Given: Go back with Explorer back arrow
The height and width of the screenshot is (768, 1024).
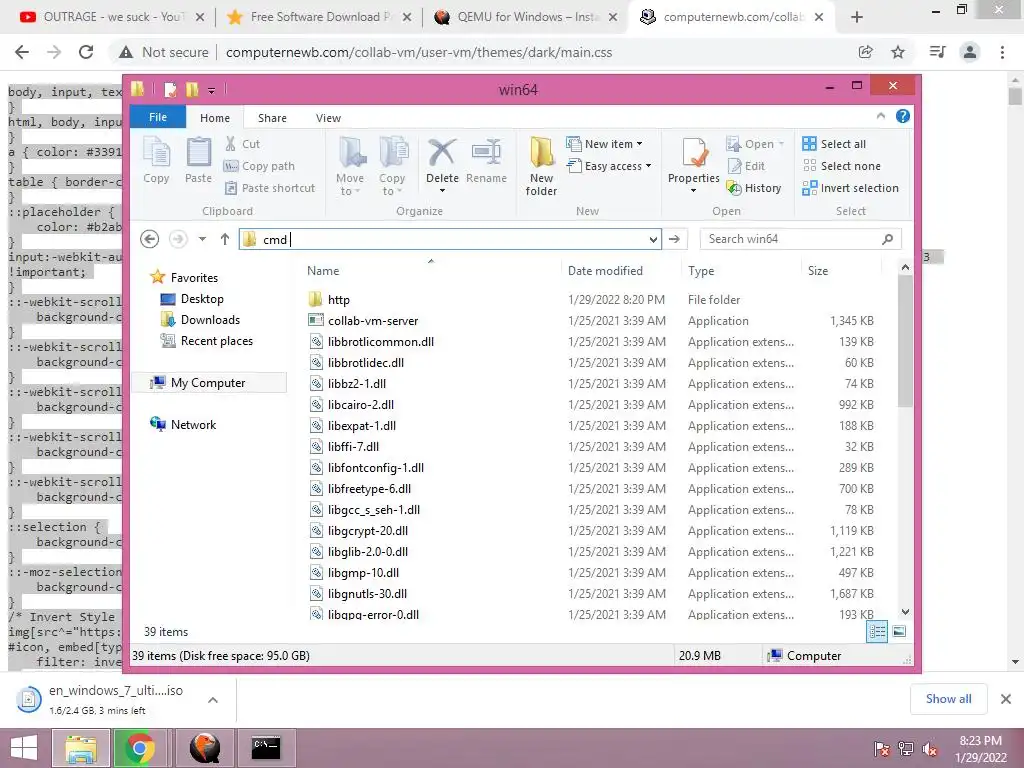Looking at the screenshot, I should pos(150,239).
